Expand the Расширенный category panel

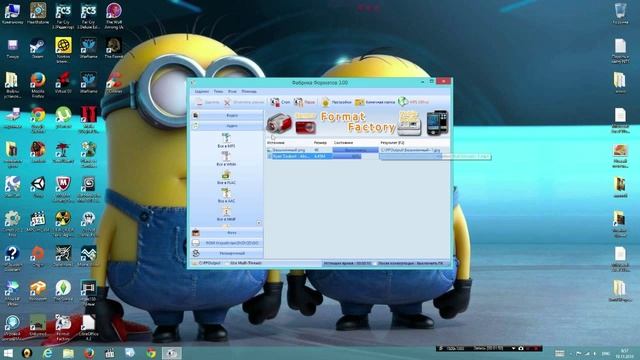point(227,253)
